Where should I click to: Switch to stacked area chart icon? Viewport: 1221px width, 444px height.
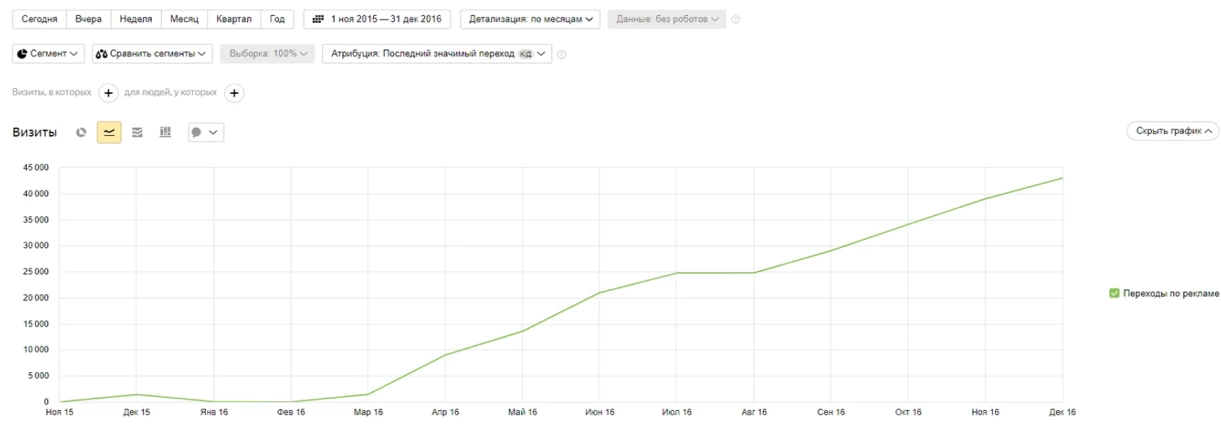[x=137, y=132]
